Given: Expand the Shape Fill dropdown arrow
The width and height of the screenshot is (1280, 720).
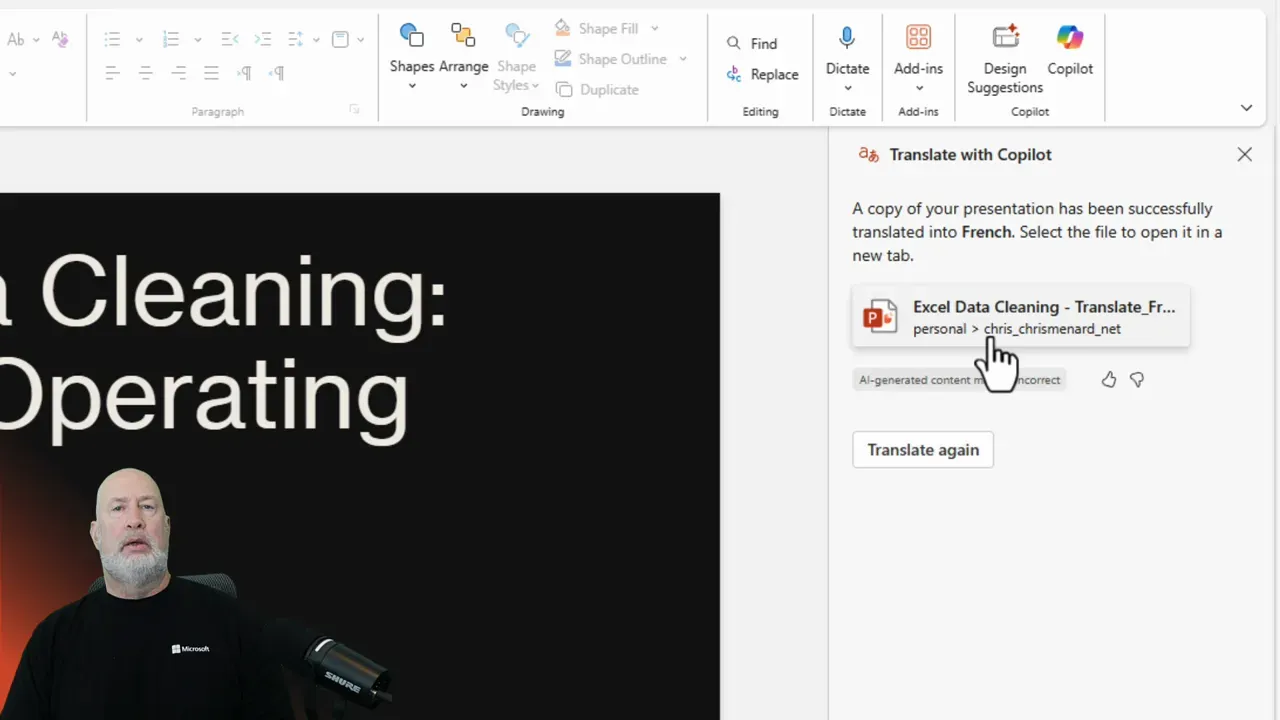Looking at the screenshot, I should (654, 28).
